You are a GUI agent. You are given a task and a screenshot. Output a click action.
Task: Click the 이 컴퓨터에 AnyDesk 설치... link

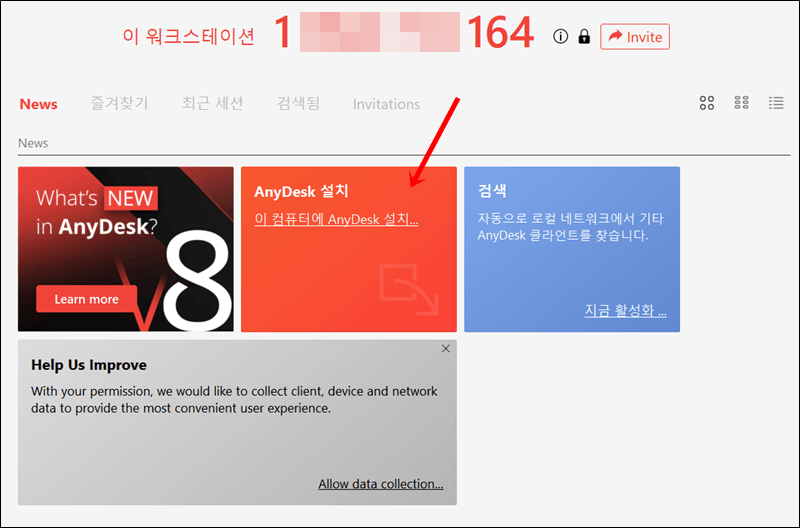[336, 219]
